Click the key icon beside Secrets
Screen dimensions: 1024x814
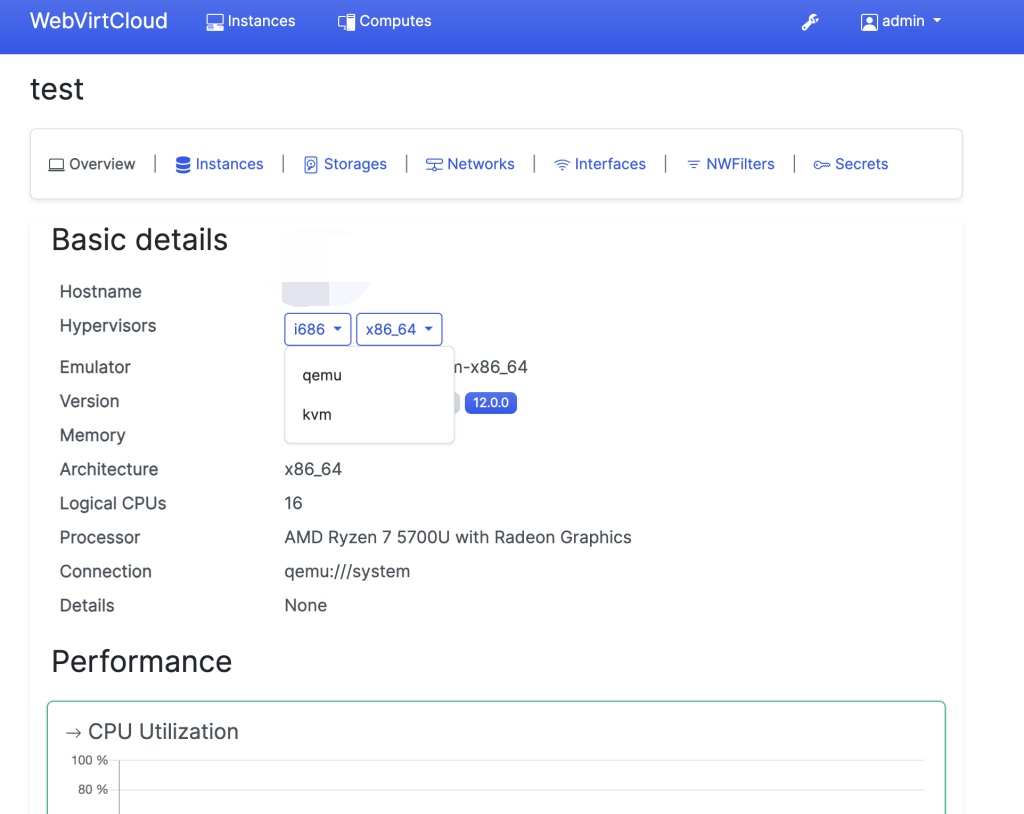coord(821,165)
